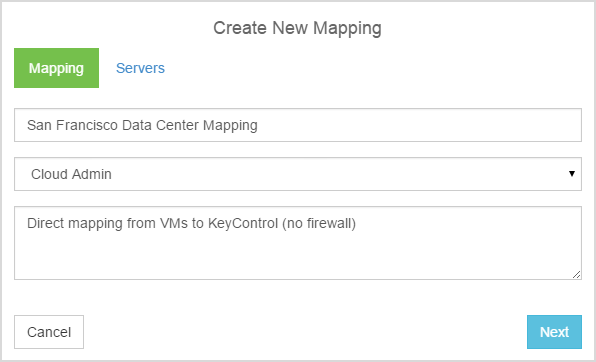Click the textarea resize grip corner icon

[x=576, y=274]
